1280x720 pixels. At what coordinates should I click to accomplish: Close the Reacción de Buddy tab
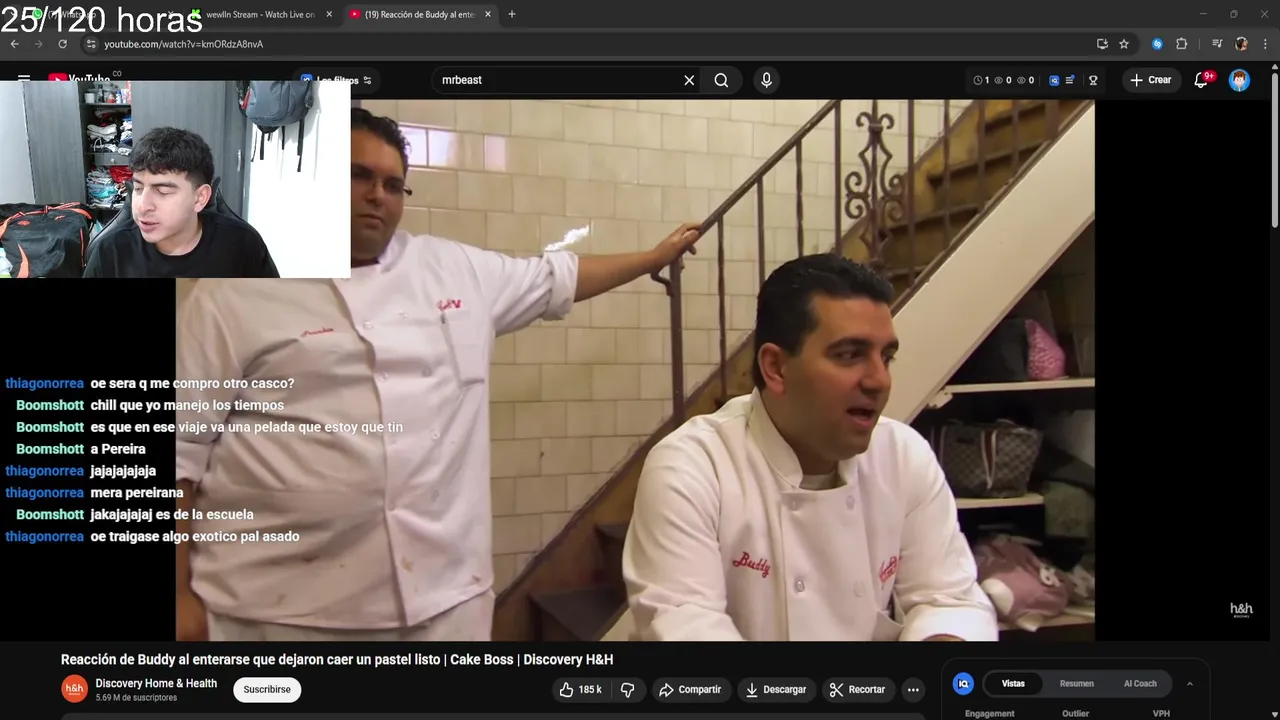[x=488, y=15]
